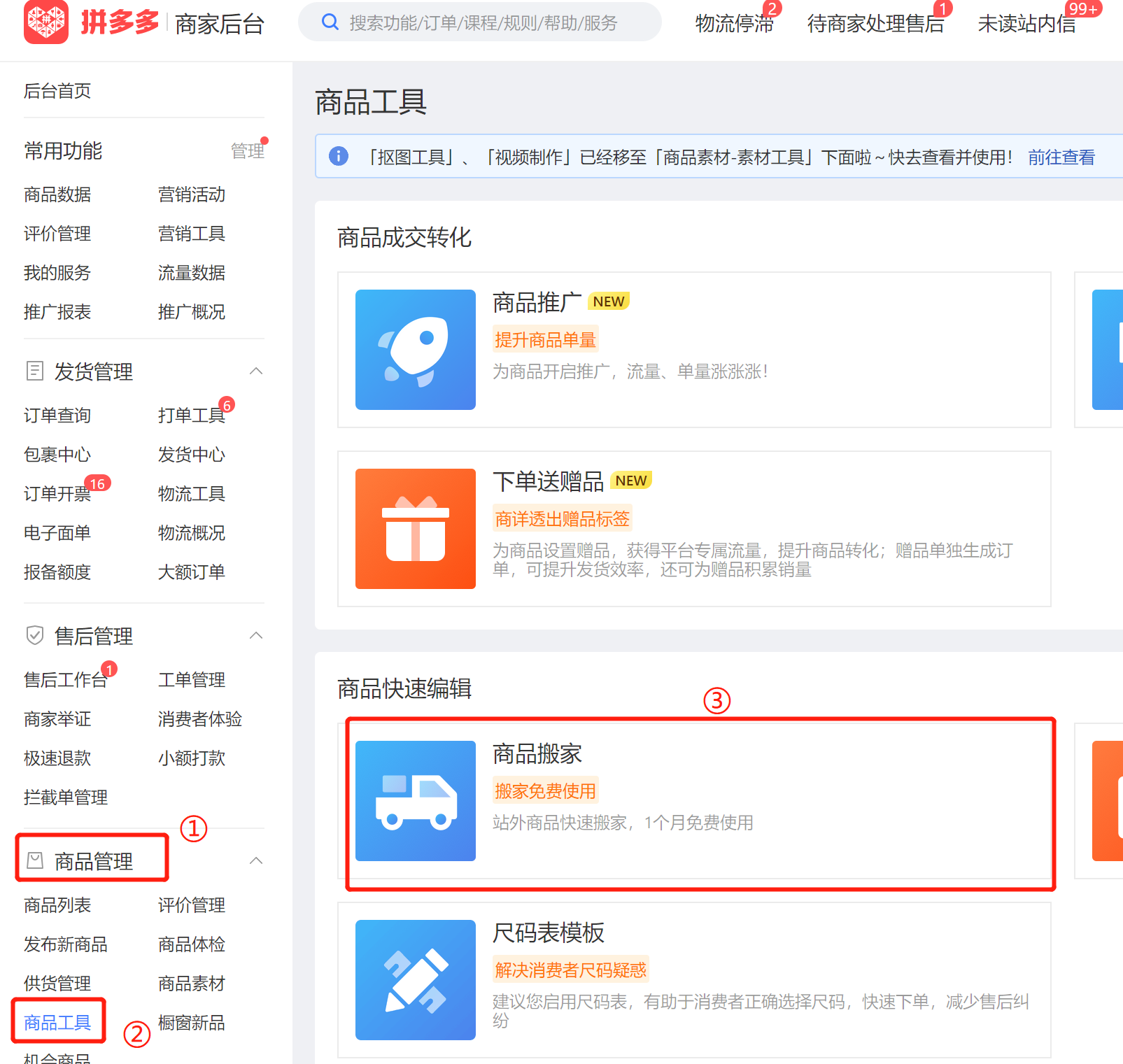Click the 前往查看 link in banner
Image resolution: width=1123 pixels, height=1064 pixels.
coord(1061,157)
